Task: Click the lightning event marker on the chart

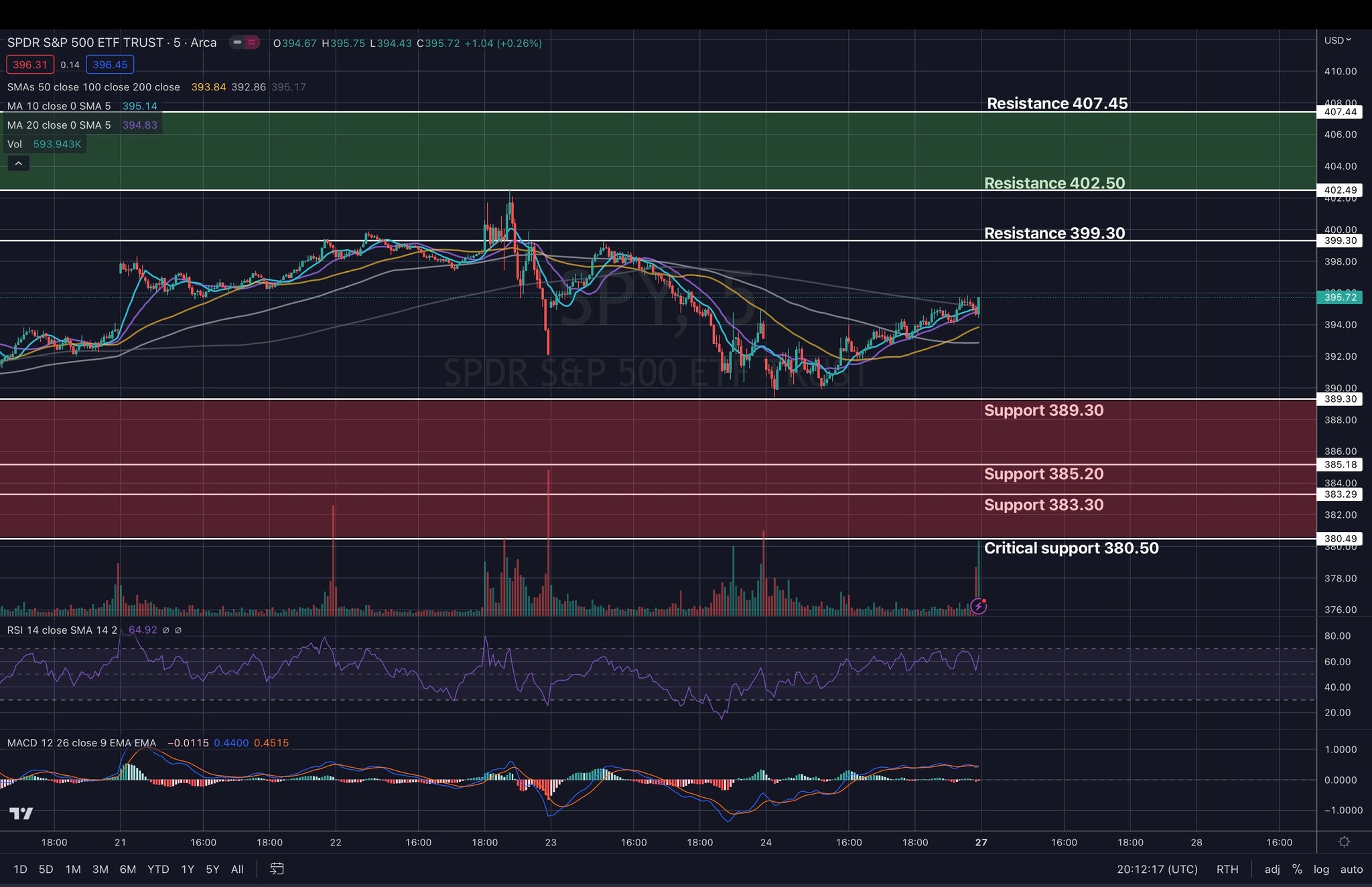Action: click(x=978, y=606)
